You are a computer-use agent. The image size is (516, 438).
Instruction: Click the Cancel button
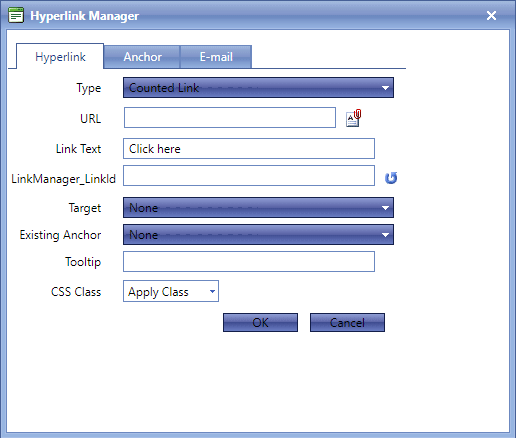coord(347,322)
